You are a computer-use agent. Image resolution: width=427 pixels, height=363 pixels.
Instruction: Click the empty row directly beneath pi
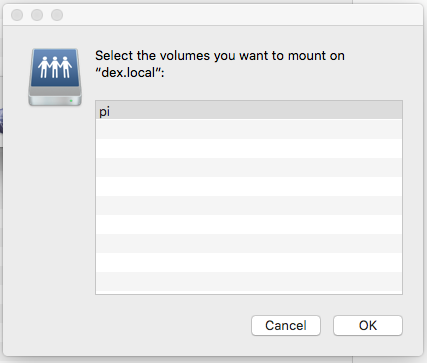pos(249,129)
